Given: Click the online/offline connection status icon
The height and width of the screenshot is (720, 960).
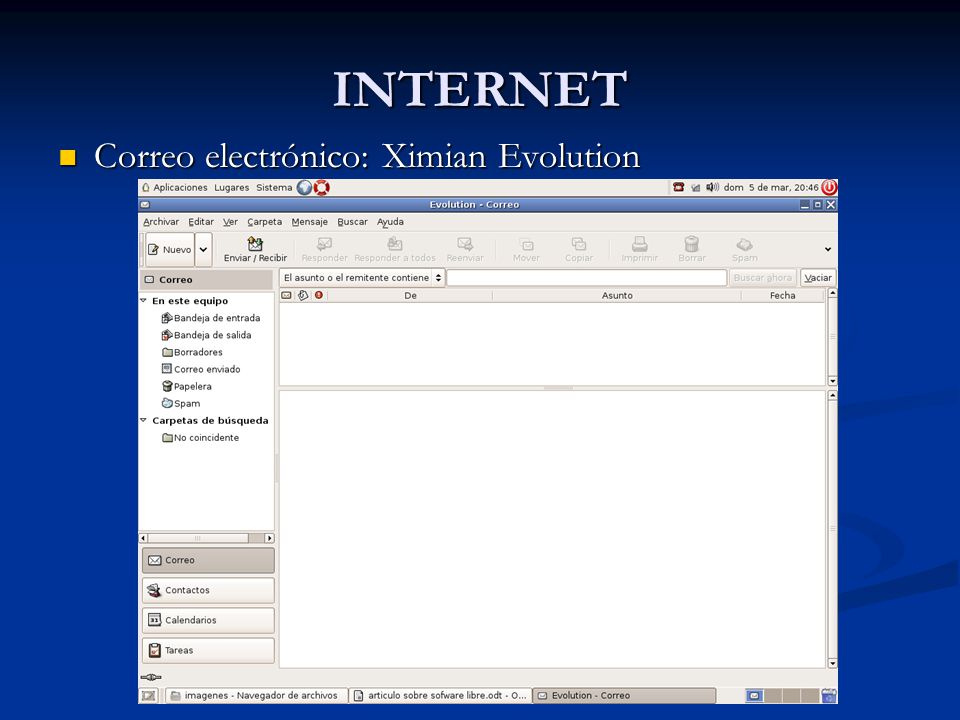Looking at the screenshot, I should (151, 677).
